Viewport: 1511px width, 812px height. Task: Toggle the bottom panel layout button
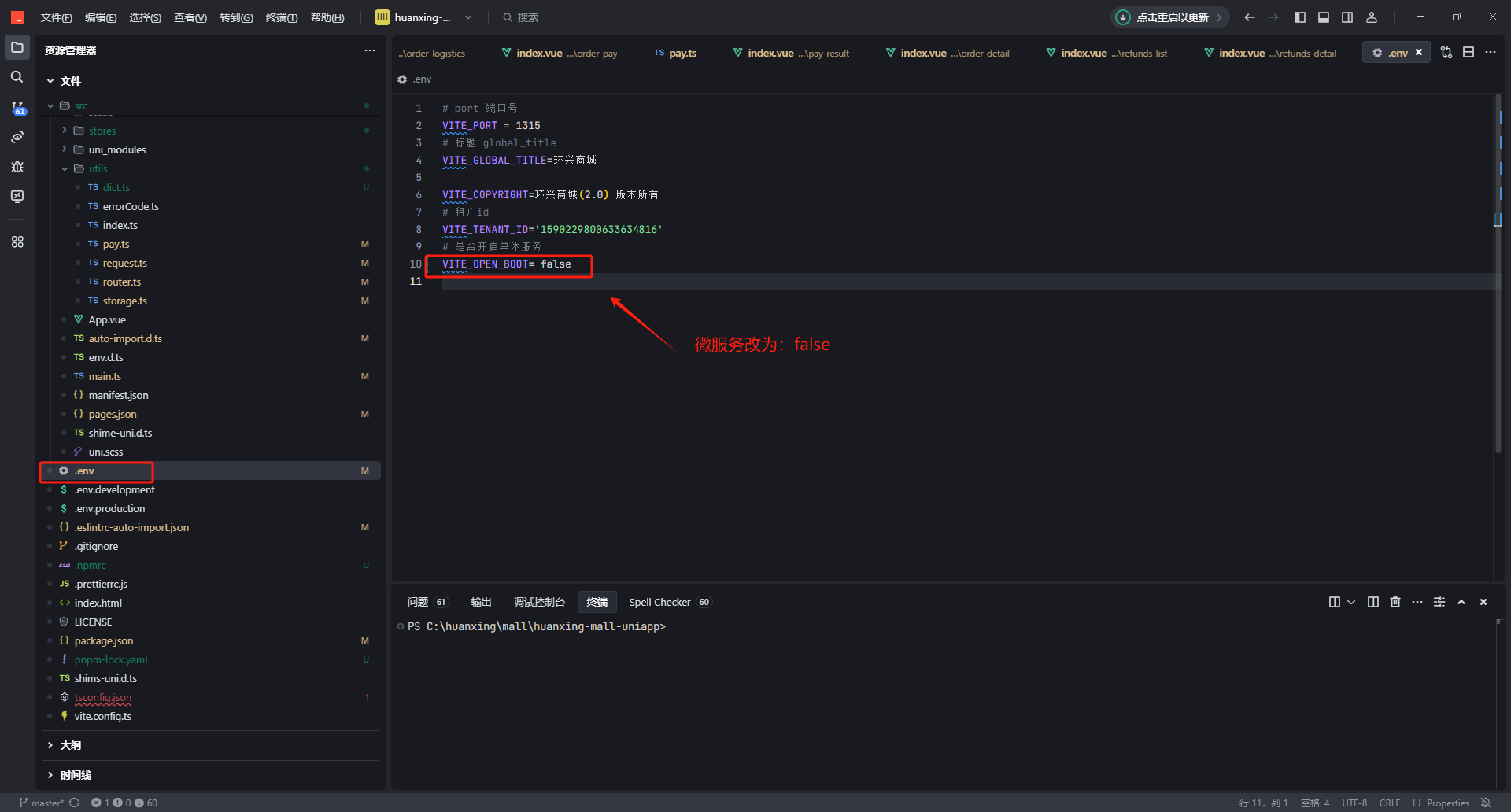click(x=1324, y=17)
